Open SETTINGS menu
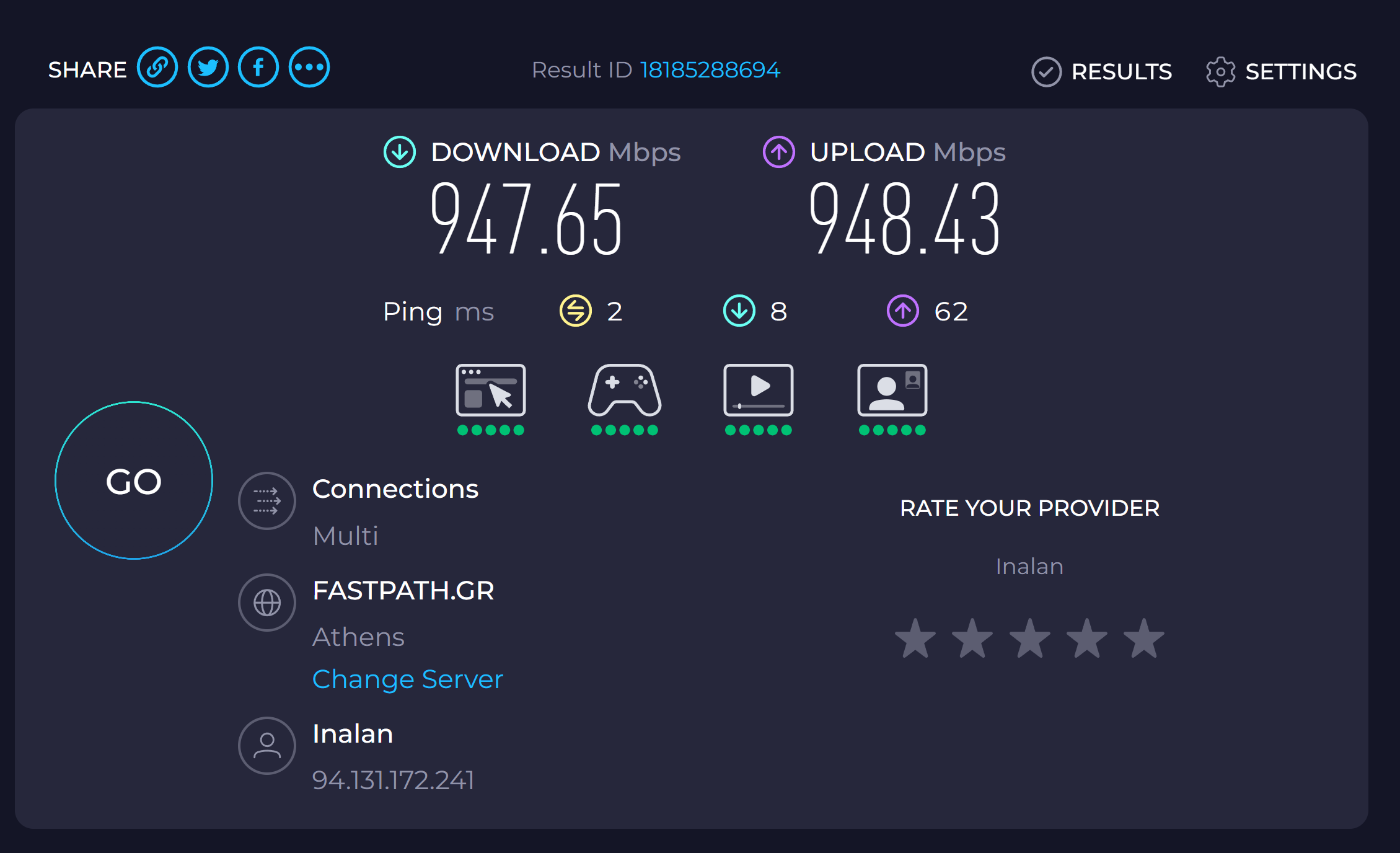Image resolution: width=1400 pixels, height=853 pixels. [x=1281, y=72]
